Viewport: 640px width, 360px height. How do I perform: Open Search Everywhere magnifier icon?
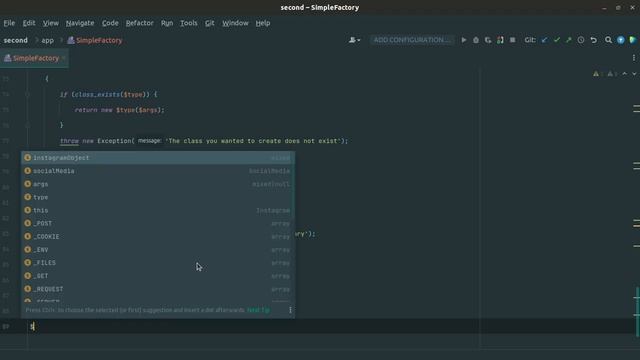point(609,40)
